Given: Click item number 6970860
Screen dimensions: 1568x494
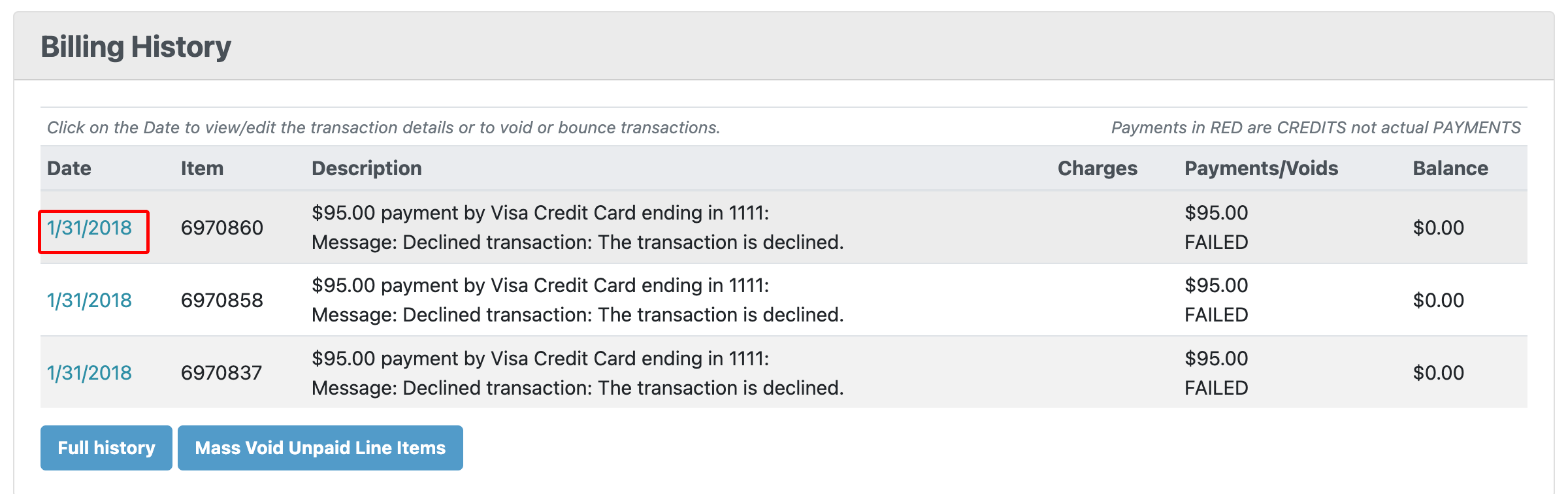Looking at the screenshot, I should pos(222,228).
